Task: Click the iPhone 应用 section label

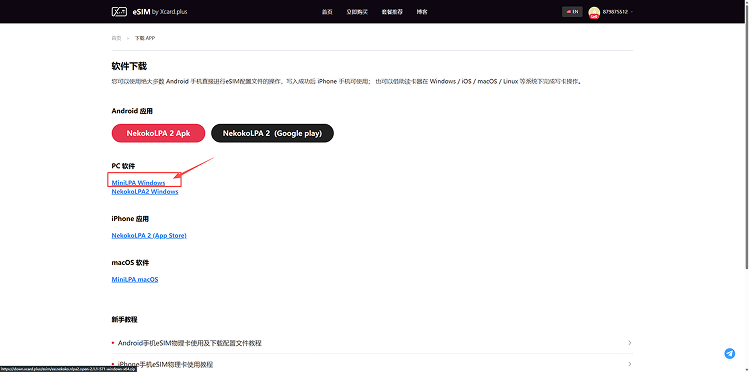Action: point(130,219)
